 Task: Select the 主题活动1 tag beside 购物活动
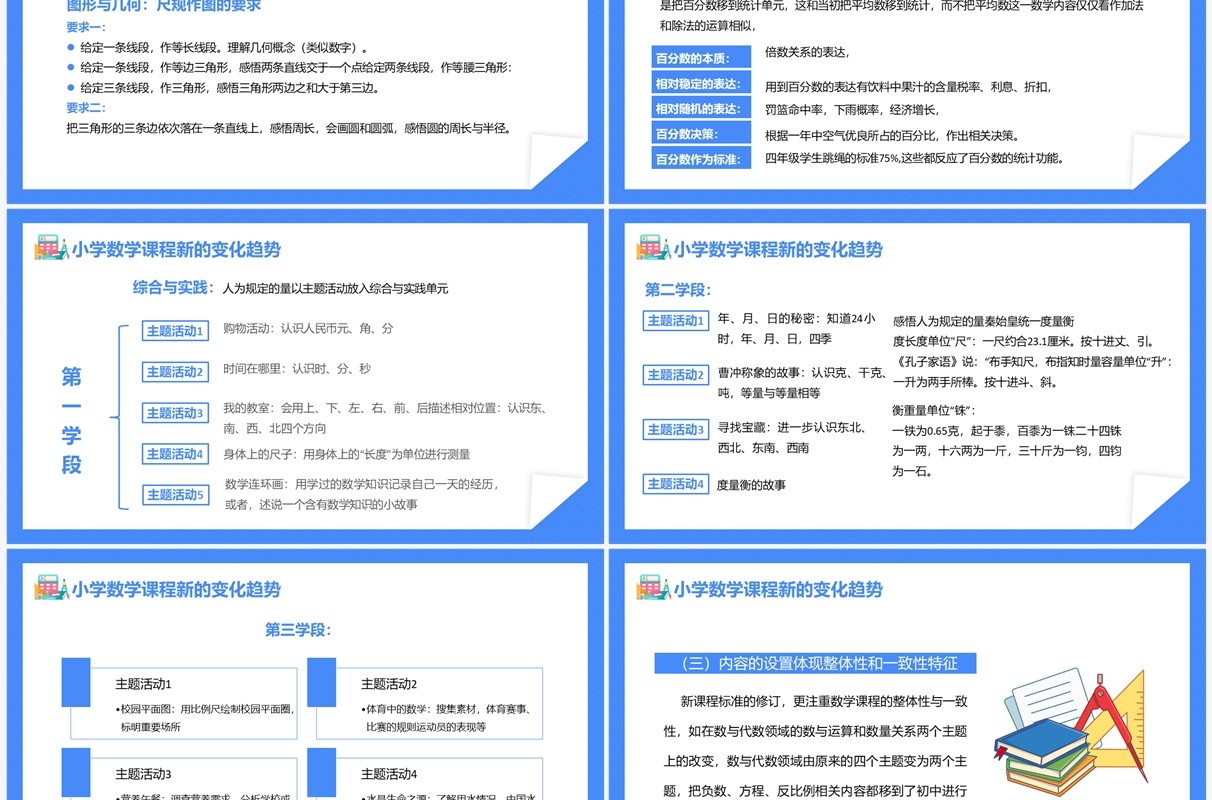click(x=175, y=330)
